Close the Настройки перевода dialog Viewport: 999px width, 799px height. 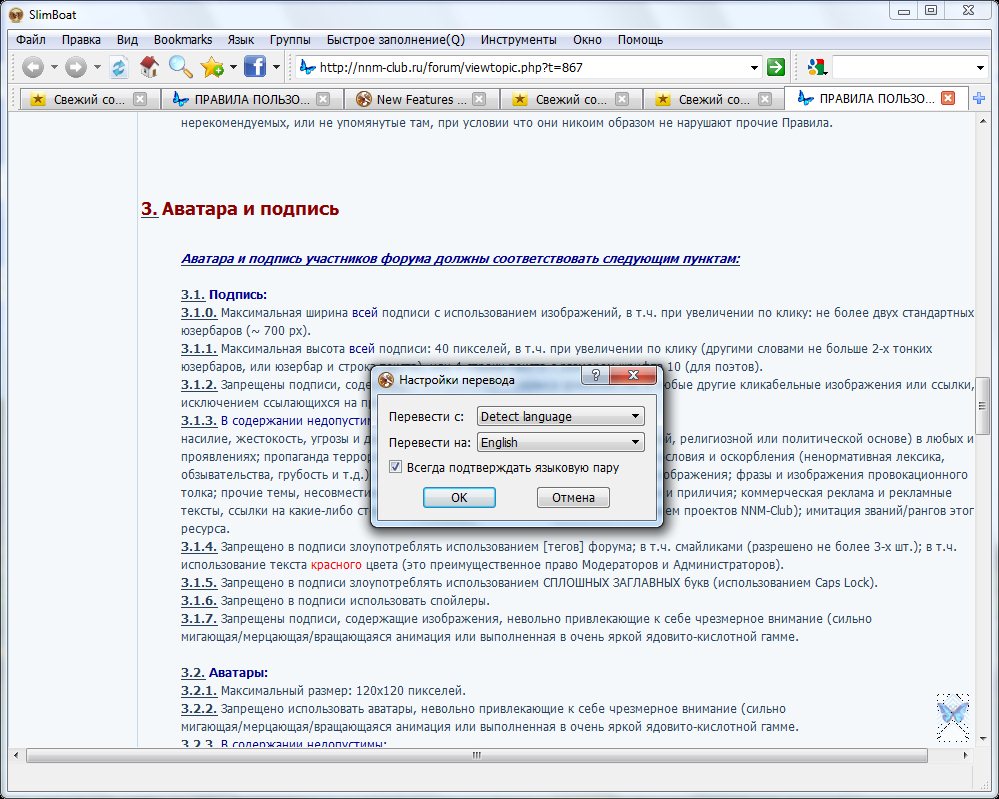tap(633, 375)
